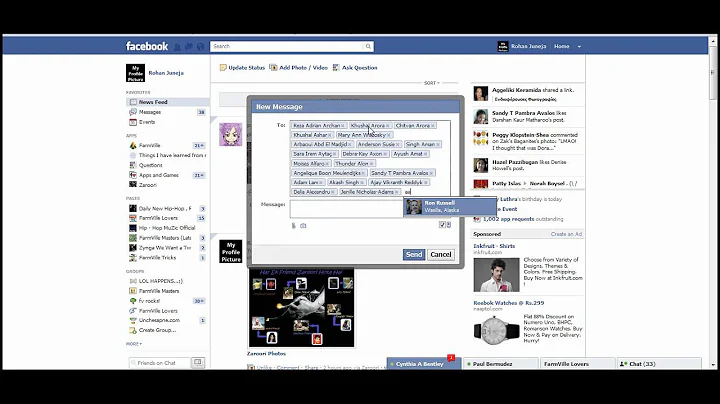Click the Ask Question icon
Screen dimensions: 720x404
coord(336,67)
